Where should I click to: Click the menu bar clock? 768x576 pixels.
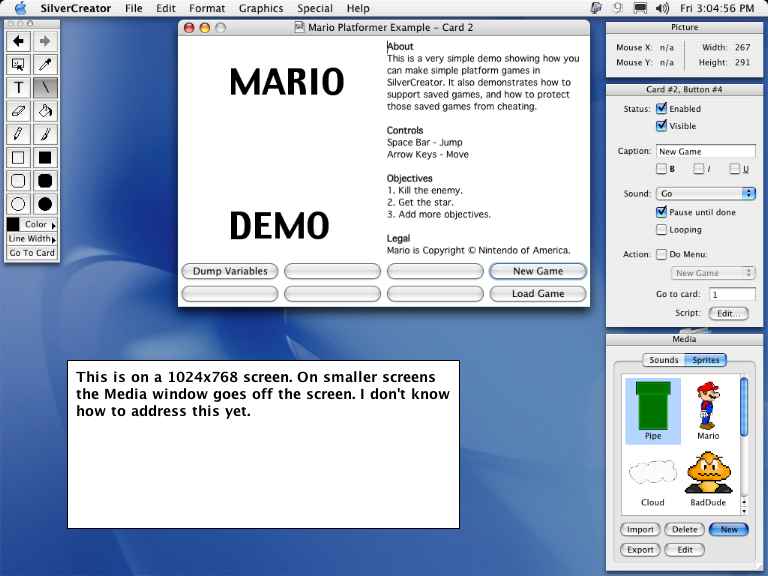[717, 8]
